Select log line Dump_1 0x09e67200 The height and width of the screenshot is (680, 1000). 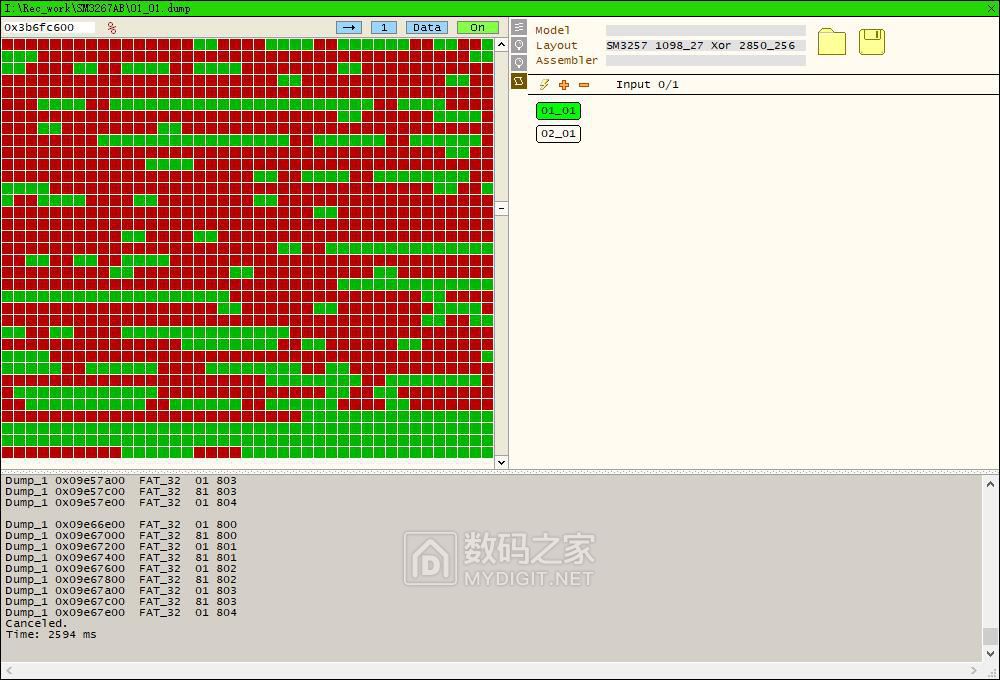pyautogui.click(x=121, y=546)
